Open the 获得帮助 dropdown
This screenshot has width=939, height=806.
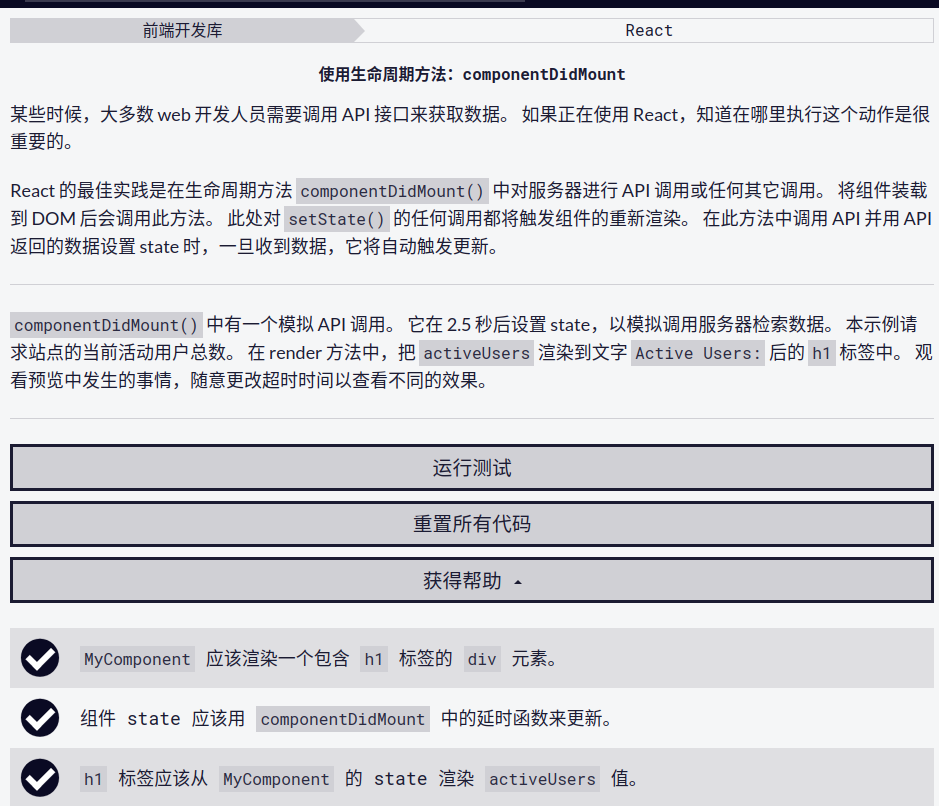pyautogui.click(x=471, y=580)
